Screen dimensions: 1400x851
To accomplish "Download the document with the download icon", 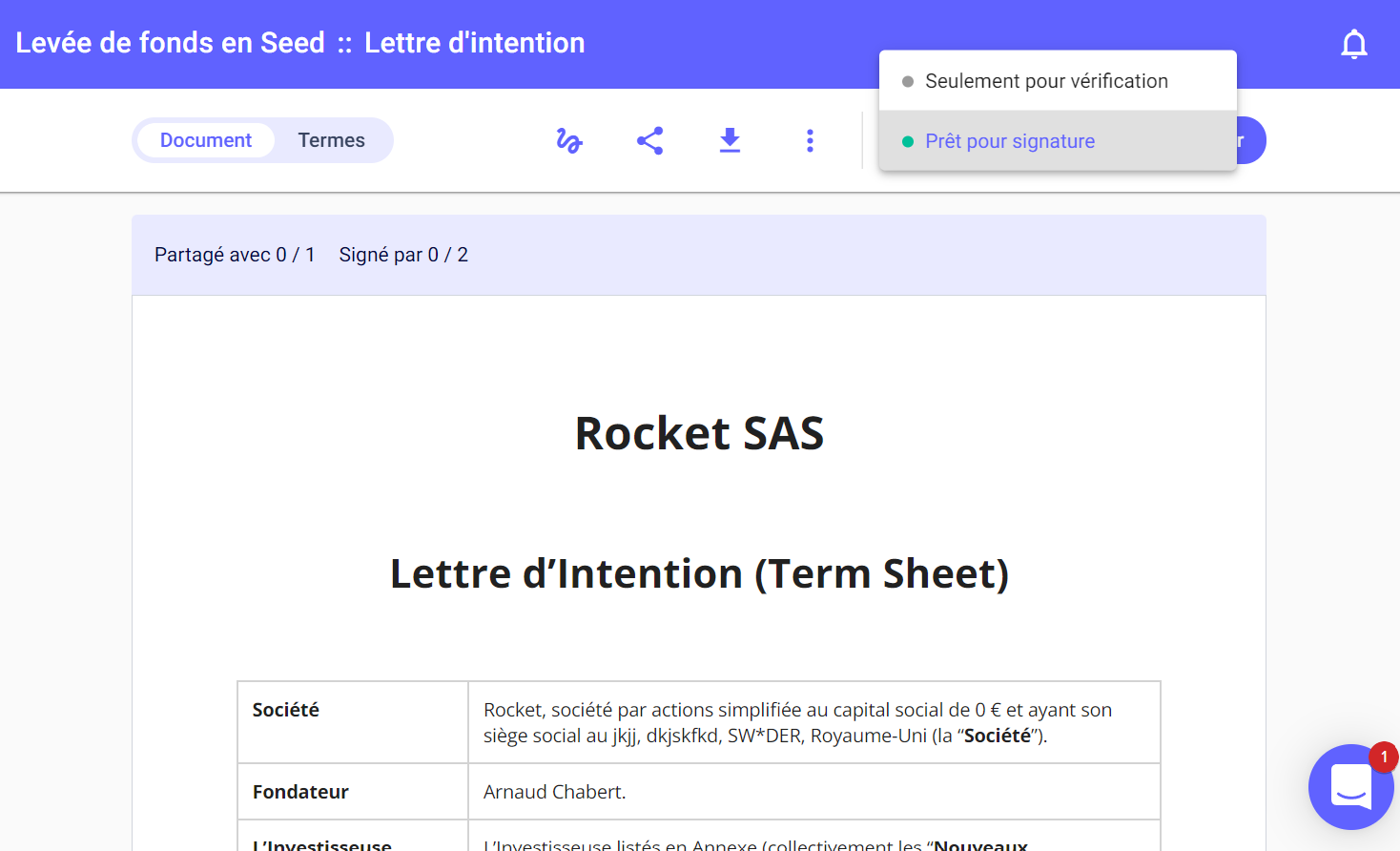I will pyautogui.click(x=730, y=141).
